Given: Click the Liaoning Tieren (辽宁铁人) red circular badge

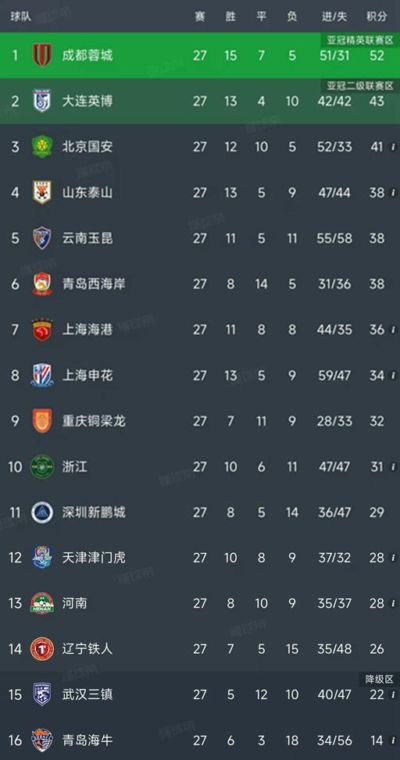Looking at the screenshot, I should tap(42, 649).
